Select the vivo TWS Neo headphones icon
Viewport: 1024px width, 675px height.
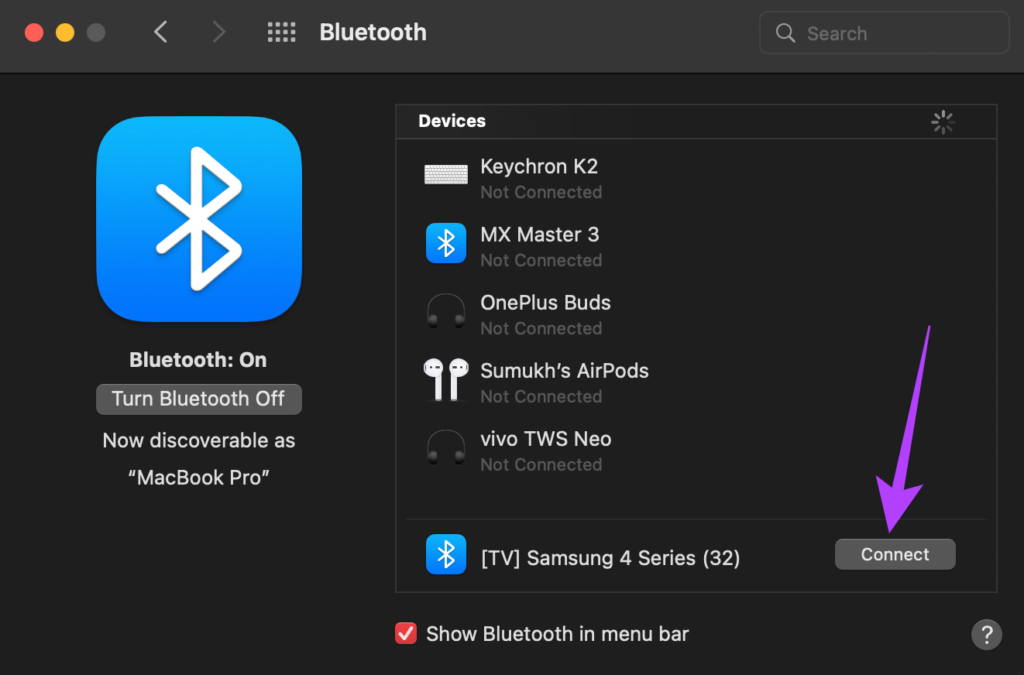[x=445, y=447]
